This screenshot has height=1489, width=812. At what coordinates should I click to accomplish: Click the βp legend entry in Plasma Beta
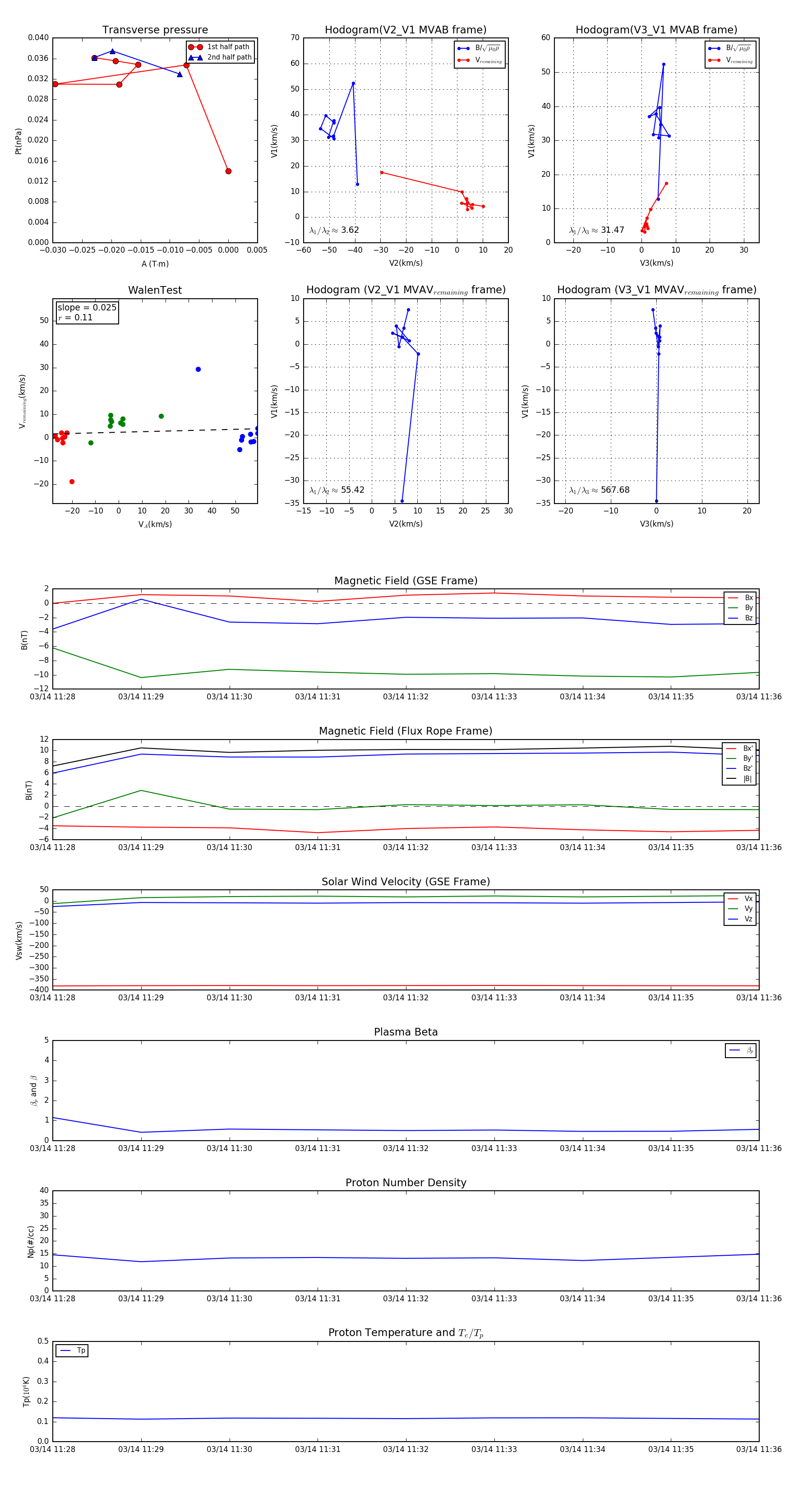click(741, 1050)
